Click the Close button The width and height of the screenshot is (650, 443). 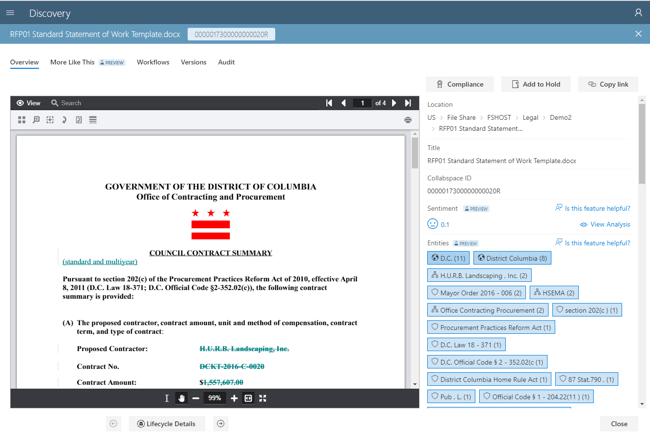[x=619, y=424]
